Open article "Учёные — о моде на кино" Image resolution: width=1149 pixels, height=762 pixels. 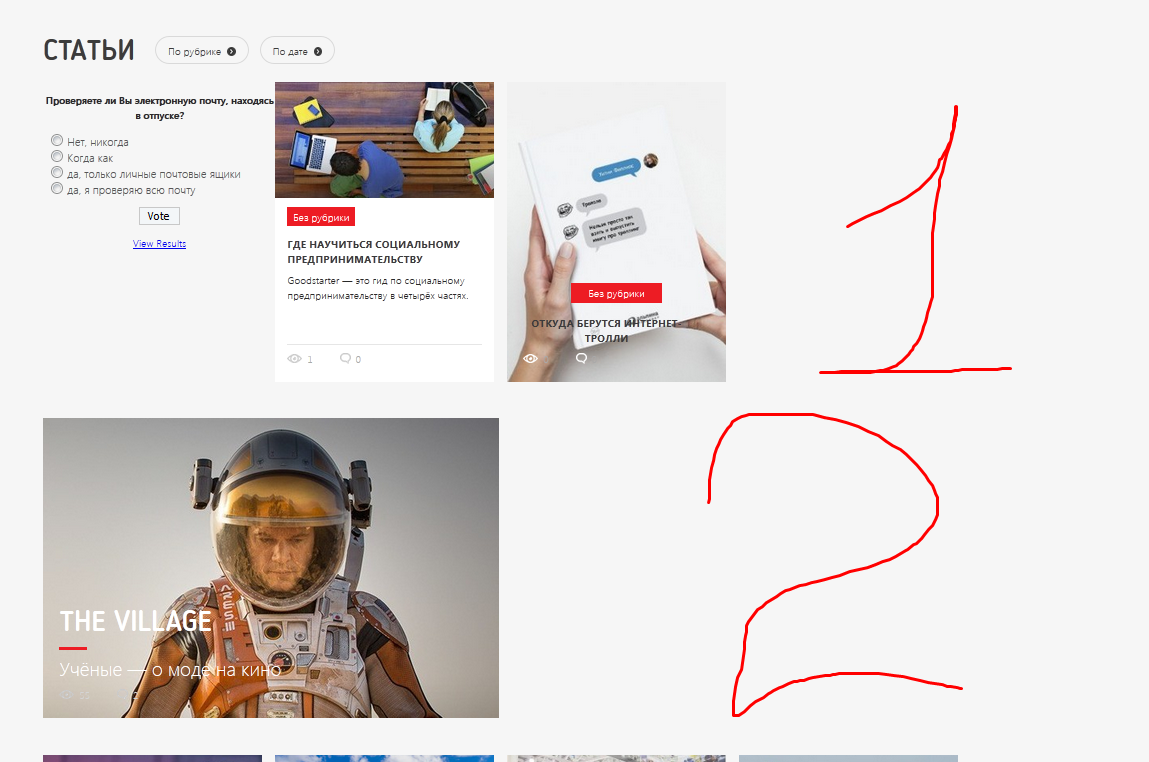click(170, 670)
